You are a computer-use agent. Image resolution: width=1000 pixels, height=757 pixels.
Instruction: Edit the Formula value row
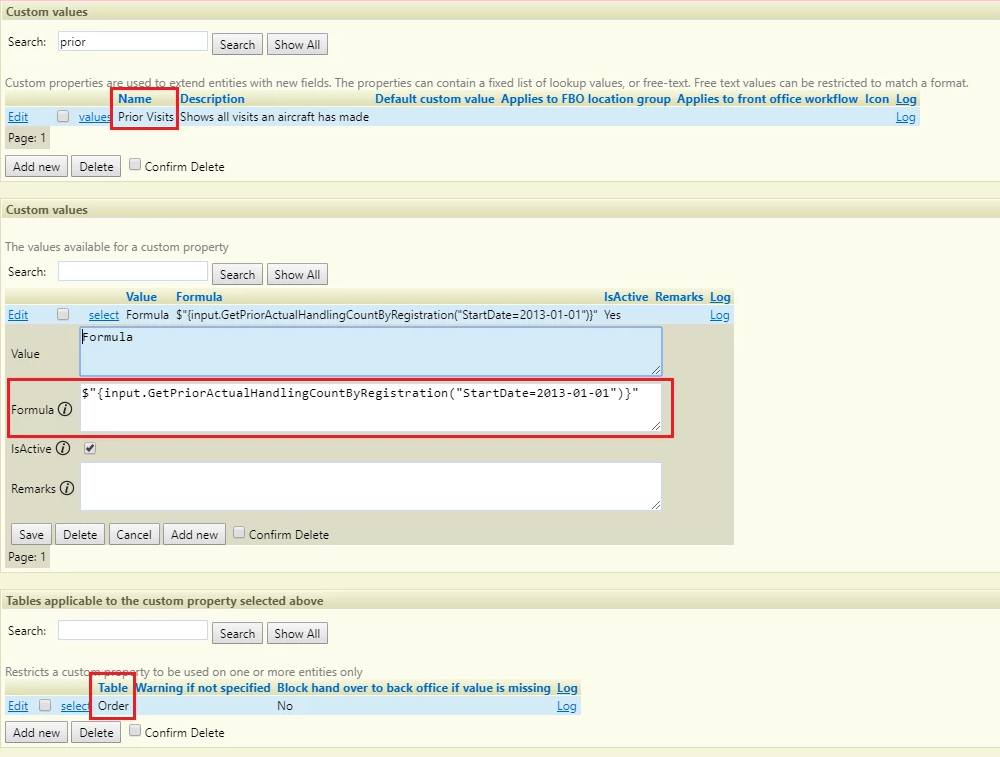(x=18, y=314)
